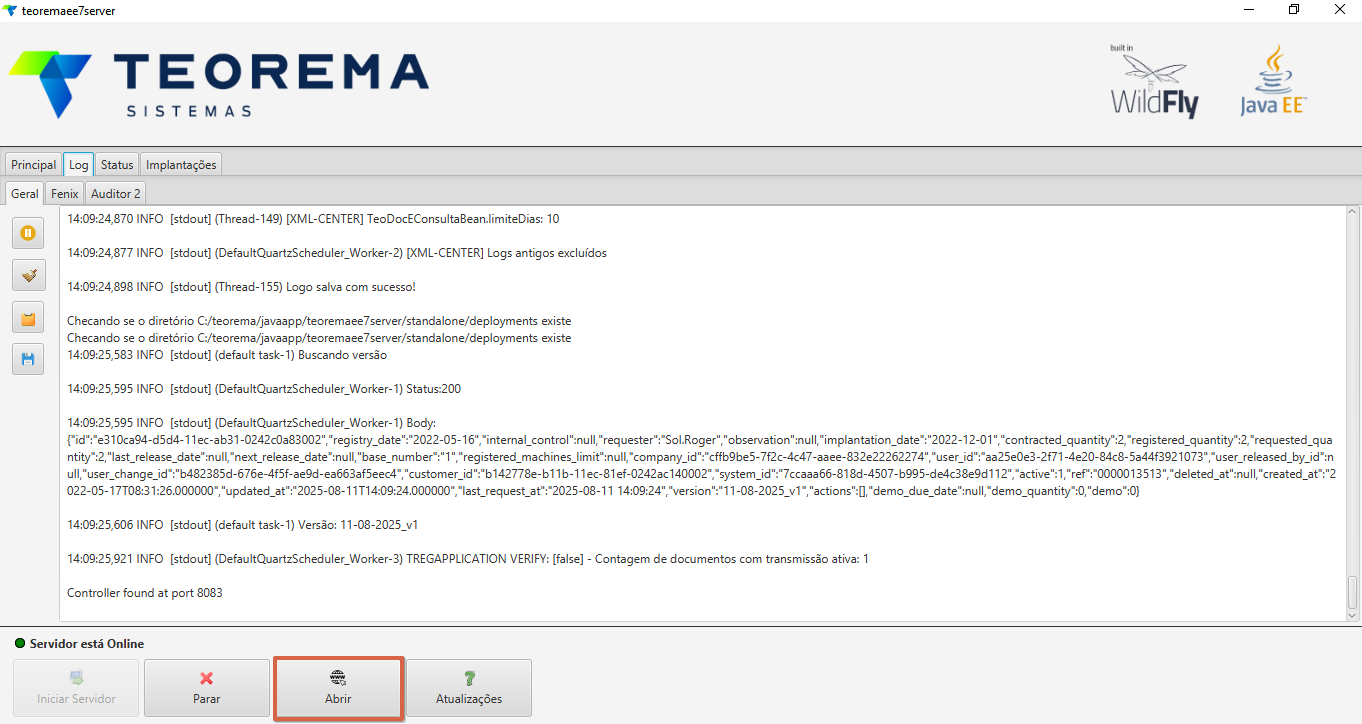Screen dimensions: 1362x724
Task: Pause log output with the pause icon
Action: click(x=28, y=233)
